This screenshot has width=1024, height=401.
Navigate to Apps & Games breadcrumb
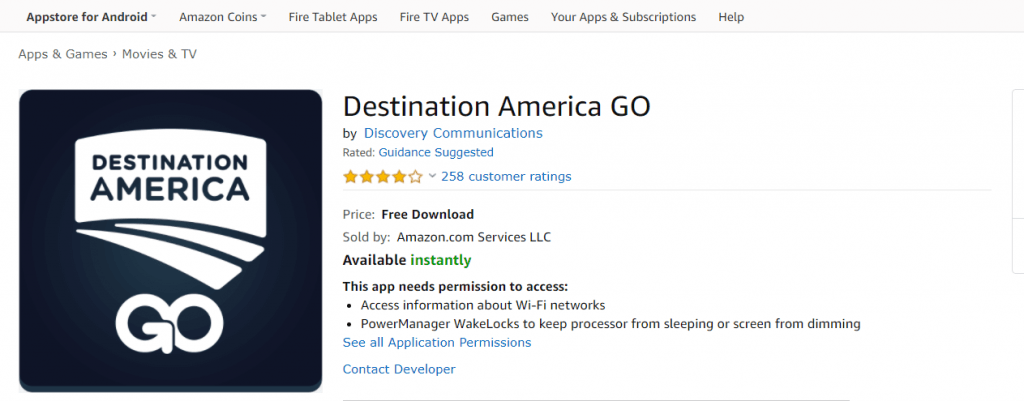click(63, 54)
